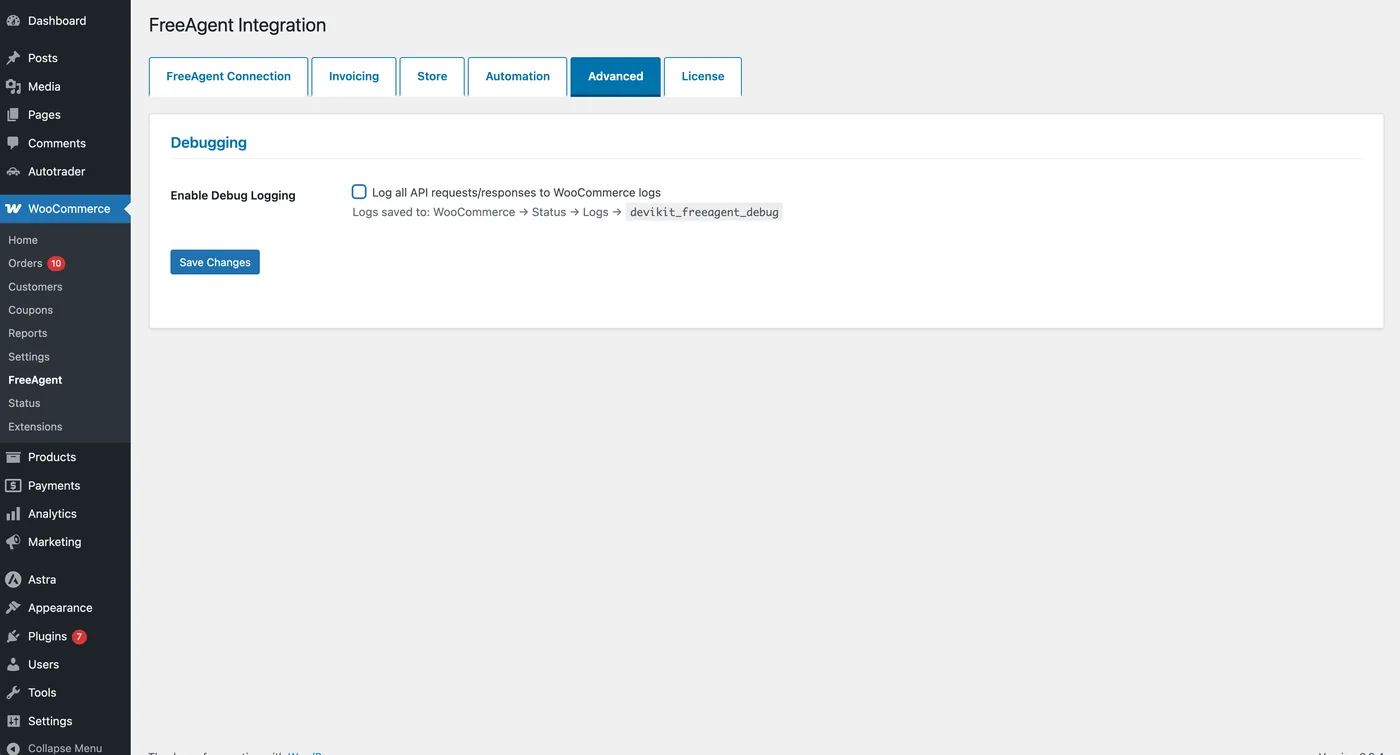Click the Marketing megaphone icon

(13, 542)
